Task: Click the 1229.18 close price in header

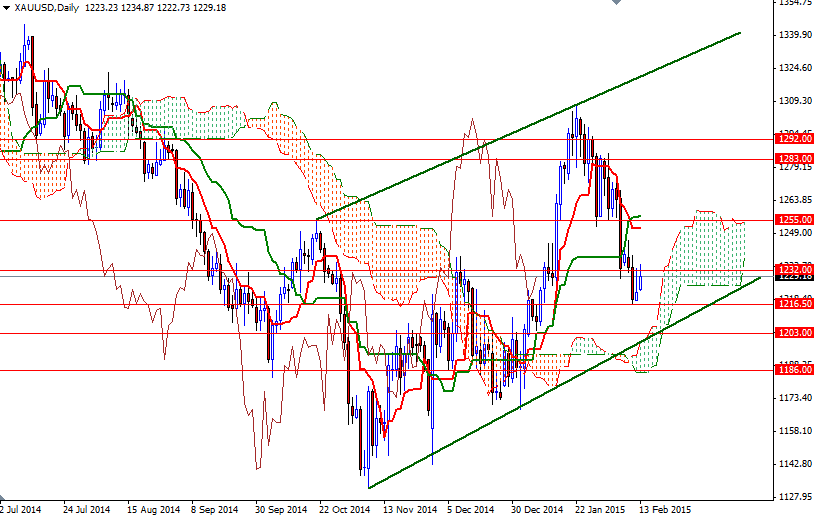Action: click(209, 8)
